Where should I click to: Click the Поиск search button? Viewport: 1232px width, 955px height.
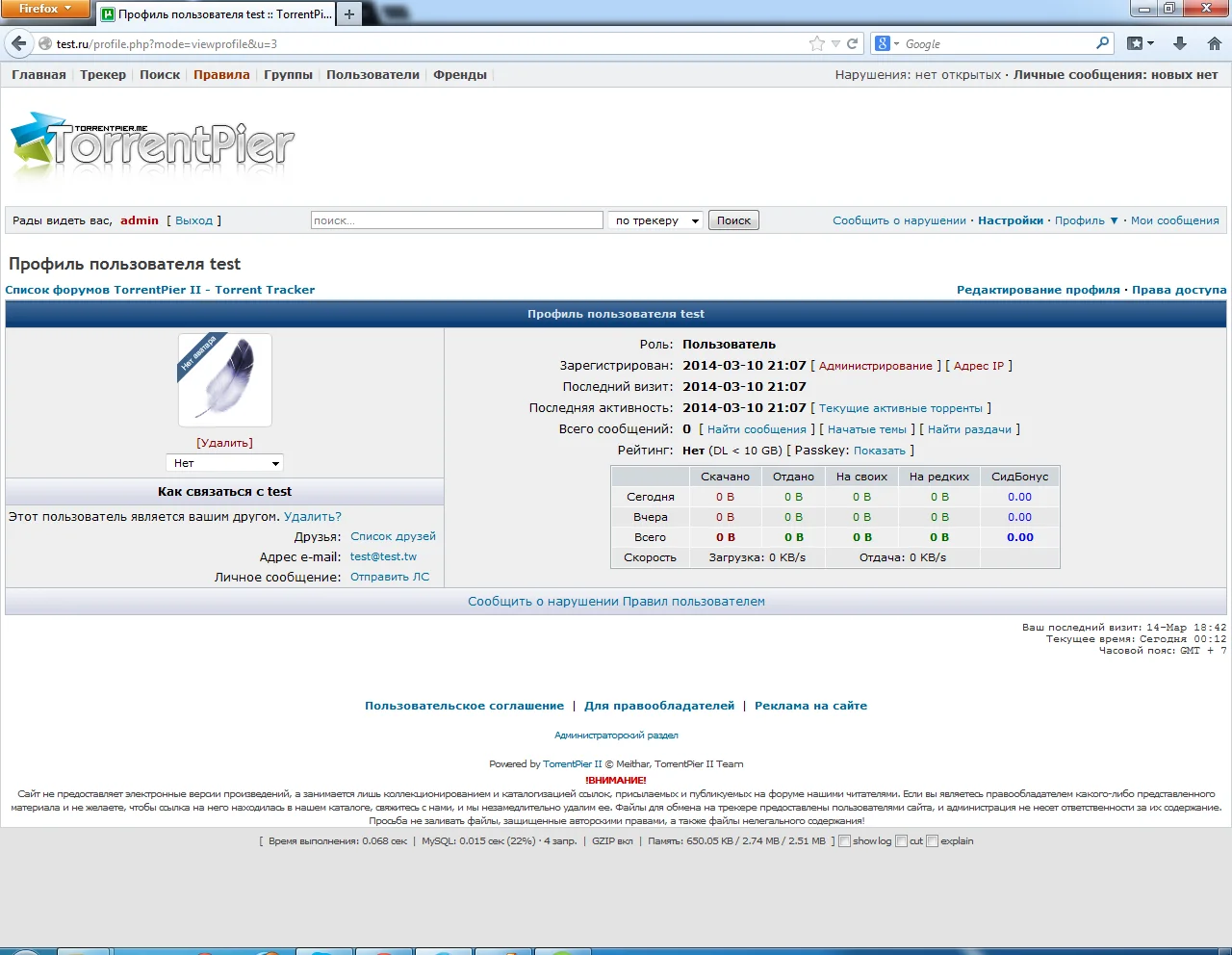pyautogui.click(x=733, y=220)
